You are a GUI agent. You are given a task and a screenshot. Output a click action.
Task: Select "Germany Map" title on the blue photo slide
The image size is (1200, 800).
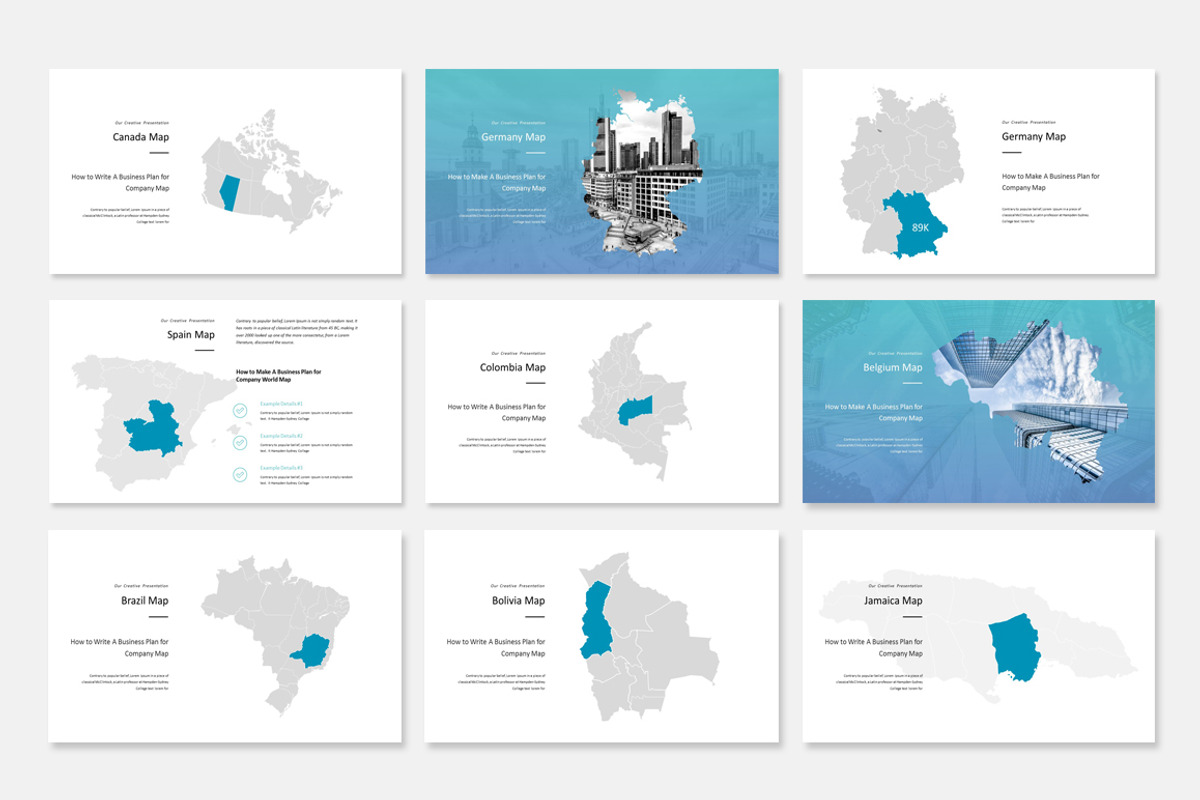(513, 137)
